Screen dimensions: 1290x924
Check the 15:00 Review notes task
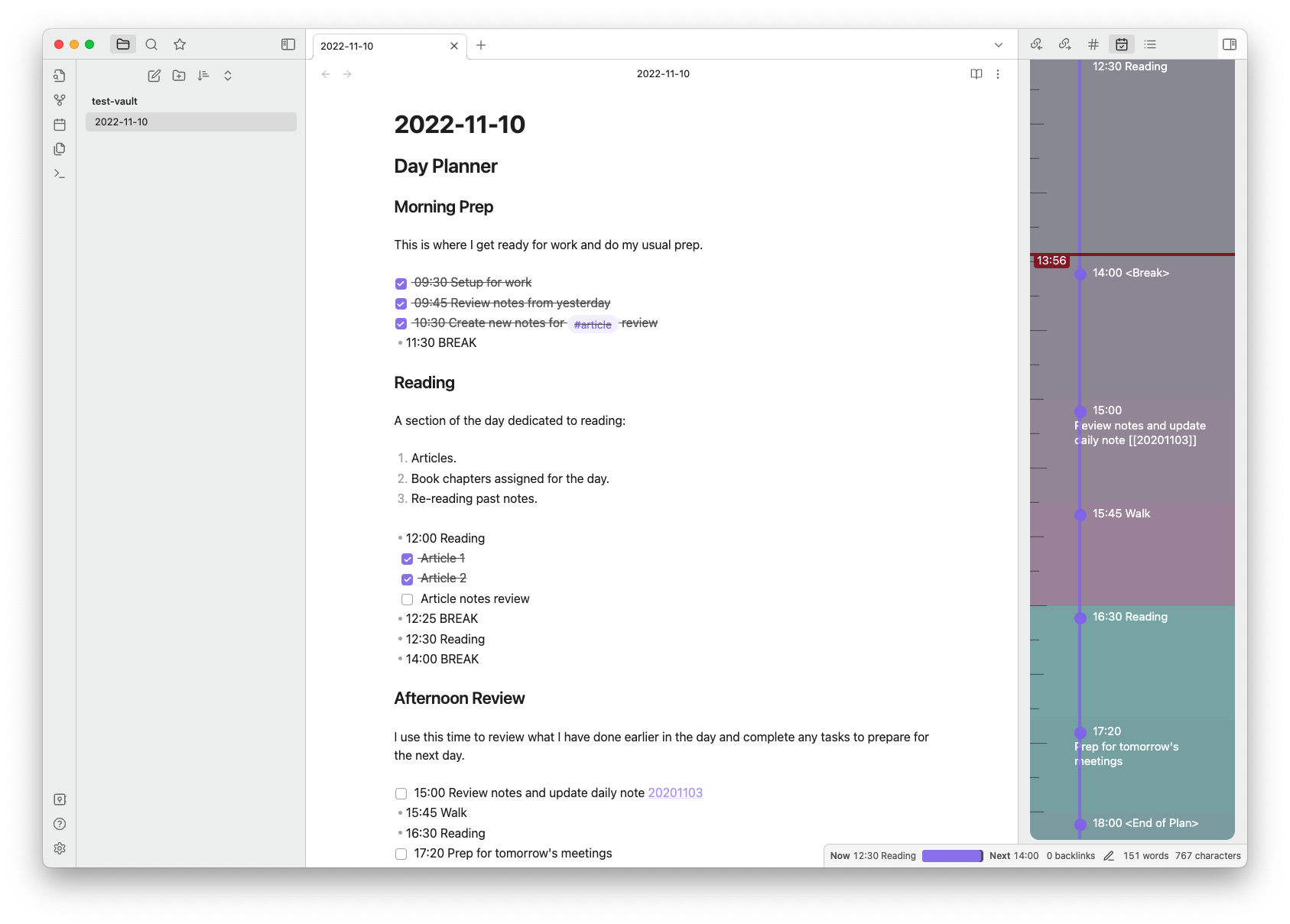(401, 793)
